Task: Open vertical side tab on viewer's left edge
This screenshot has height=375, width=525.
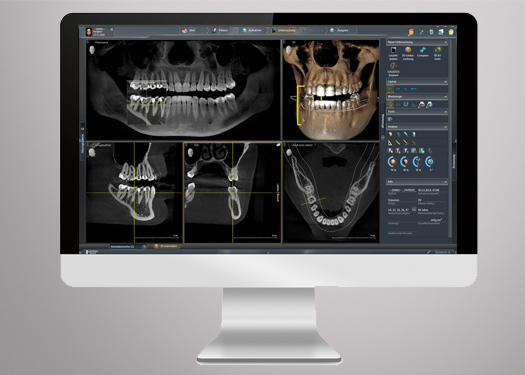Action: [82, 142]
